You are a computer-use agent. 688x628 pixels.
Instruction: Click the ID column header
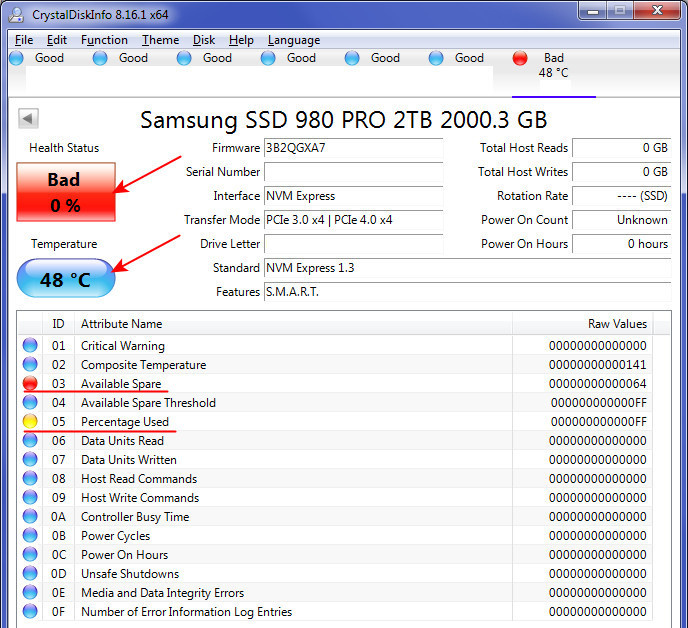click(x=58, y=324)
